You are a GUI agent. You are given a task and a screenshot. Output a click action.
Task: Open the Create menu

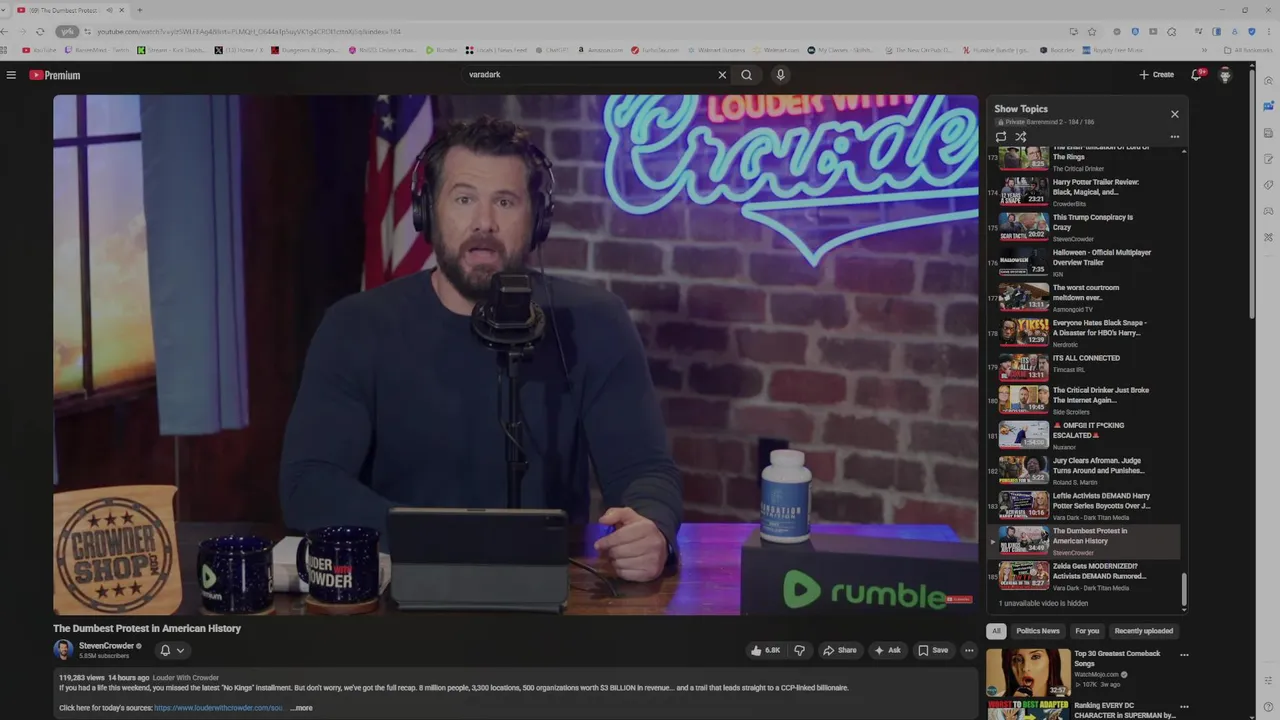(x=1157, y=75)
